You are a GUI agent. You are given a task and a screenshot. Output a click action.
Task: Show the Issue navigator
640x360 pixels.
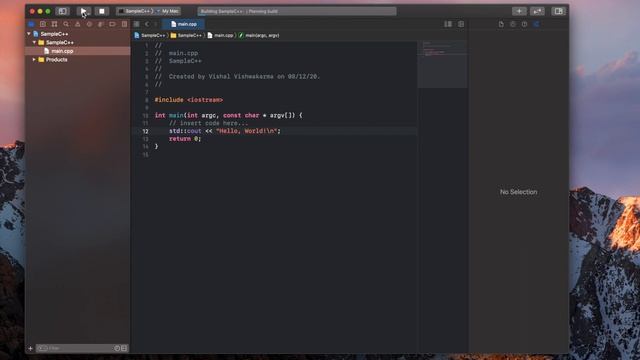pos(78,24)
